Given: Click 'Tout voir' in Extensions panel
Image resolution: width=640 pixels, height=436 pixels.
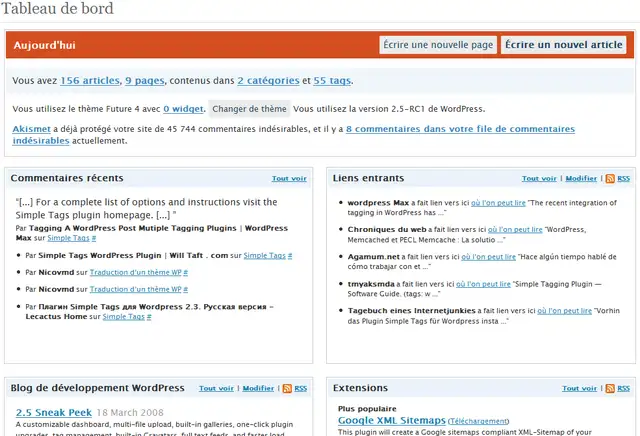Looking at the screenshot, I should tap(580, 388).
